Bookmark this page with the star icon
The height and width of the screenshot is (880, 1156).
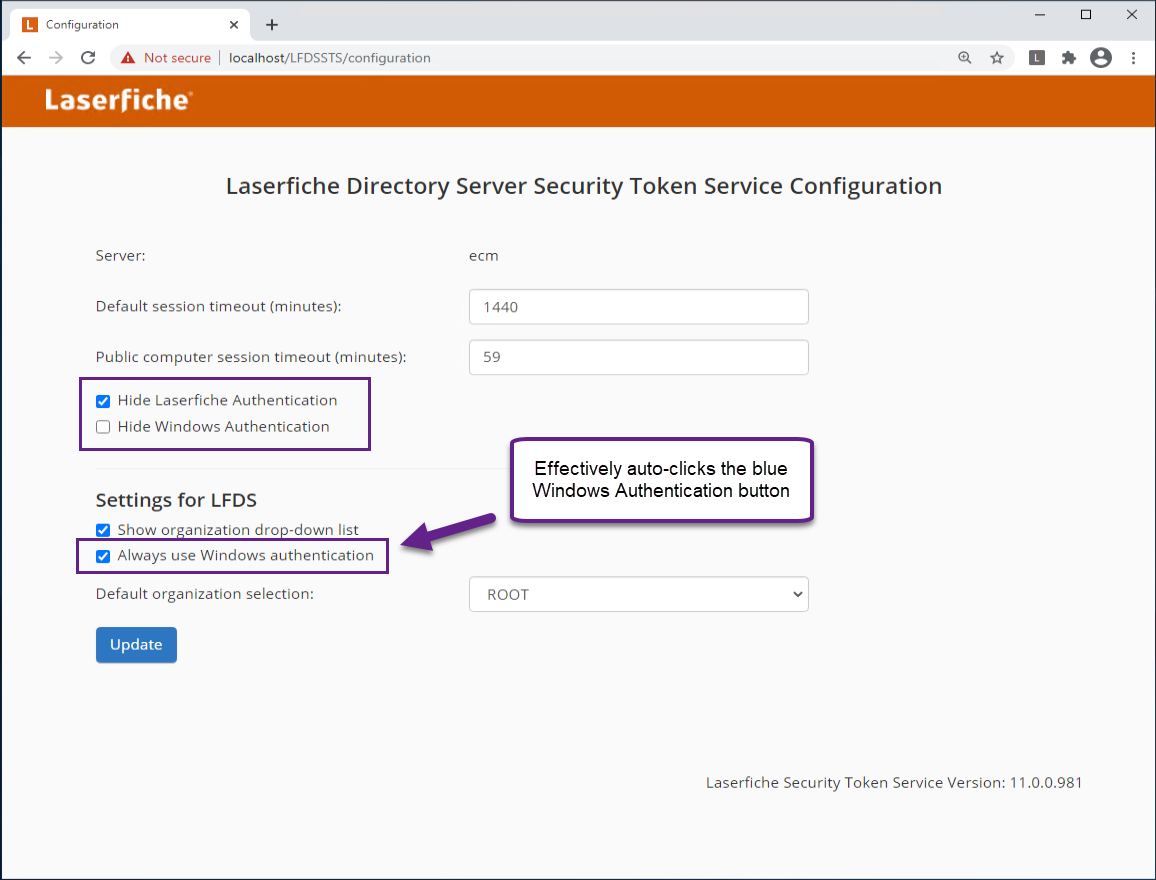pos(997,57)
